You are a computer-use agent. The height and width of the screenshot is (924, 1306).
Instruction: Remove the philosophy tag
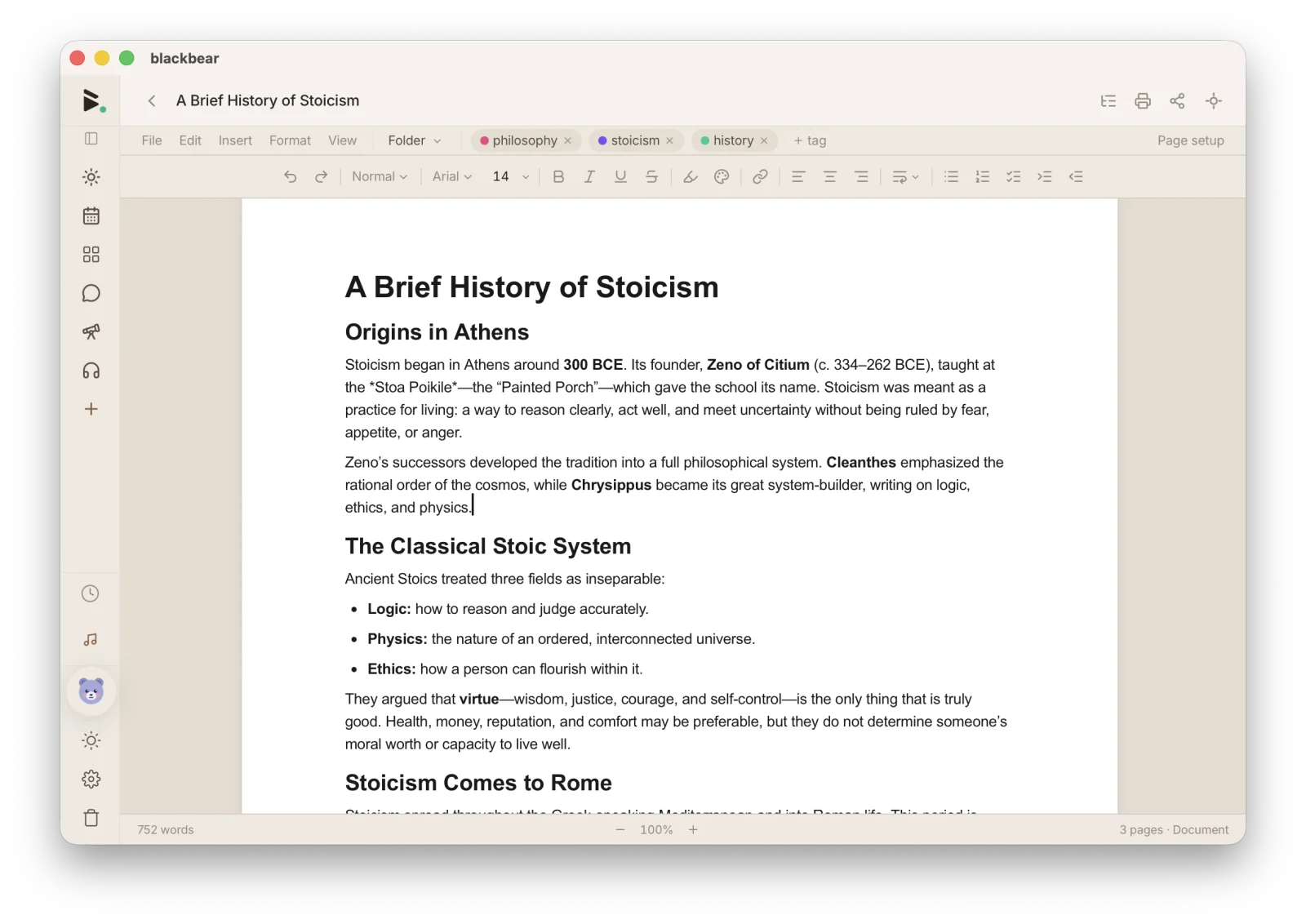[x=568, y=140]
